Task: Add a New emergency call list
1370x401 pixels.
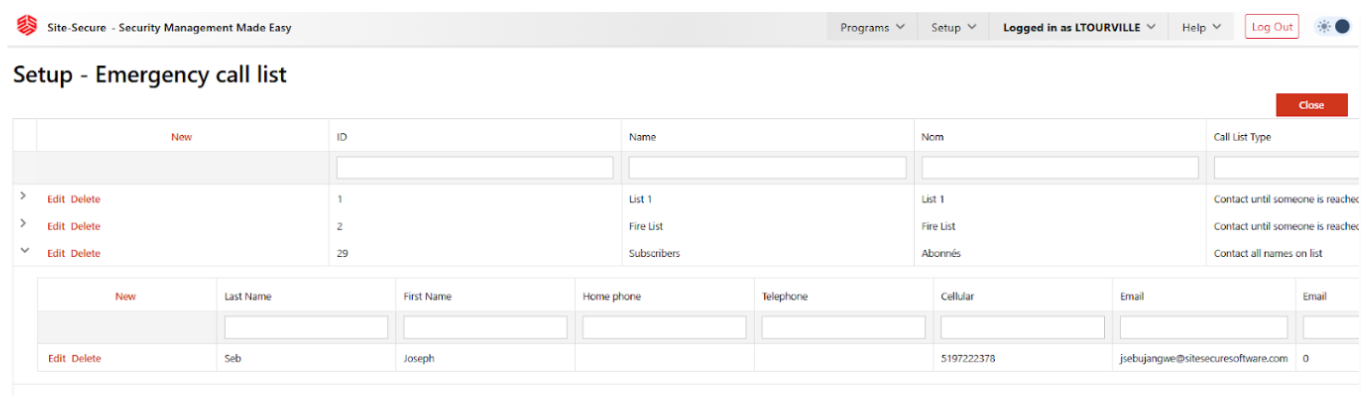Action: pyautogui.click(x=181, y=137)
